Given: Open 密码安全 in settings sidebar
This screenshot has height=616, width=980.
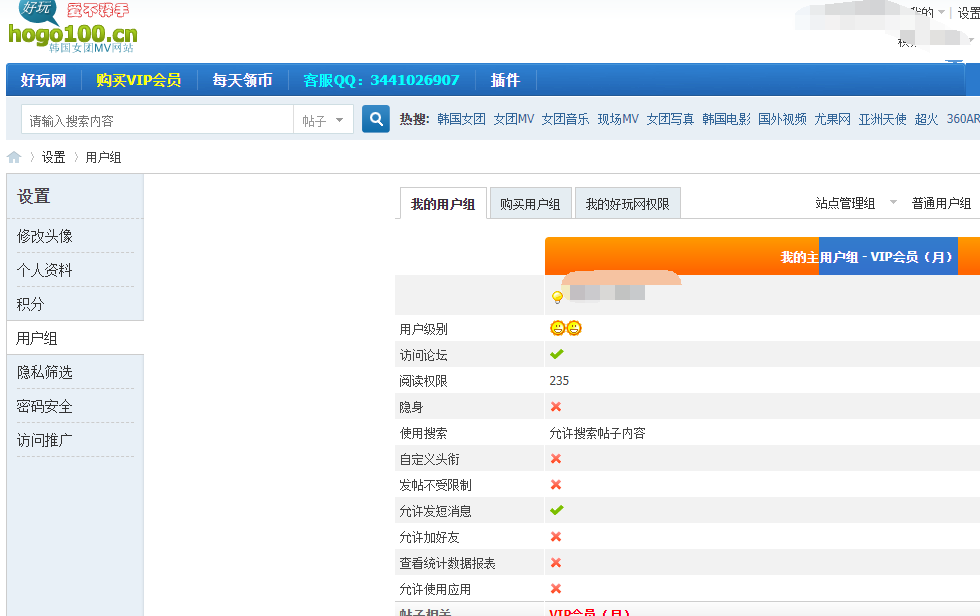Looking at the screenshot, I should coord(44,406).
